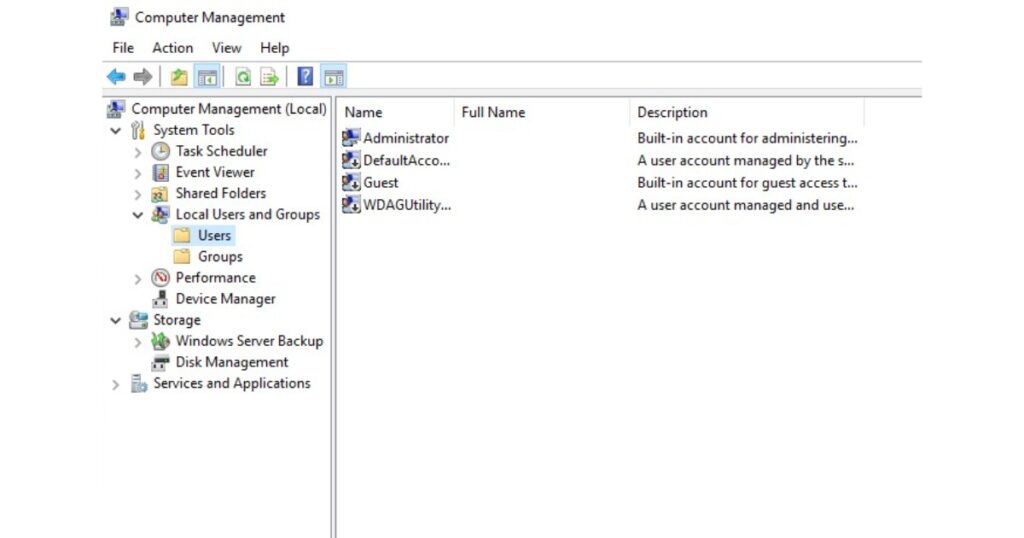Open the File menu
This screenshot has height=538, width=1024.
tap(123, 48)
